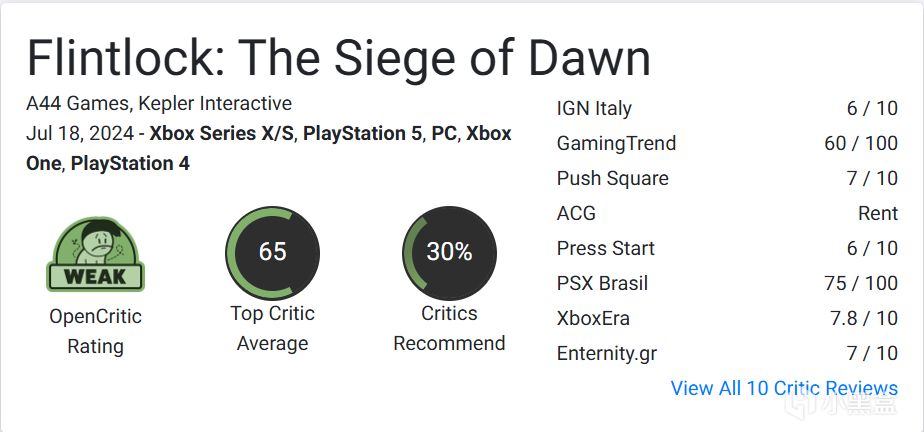Select the PC platform link

(444, 134)
